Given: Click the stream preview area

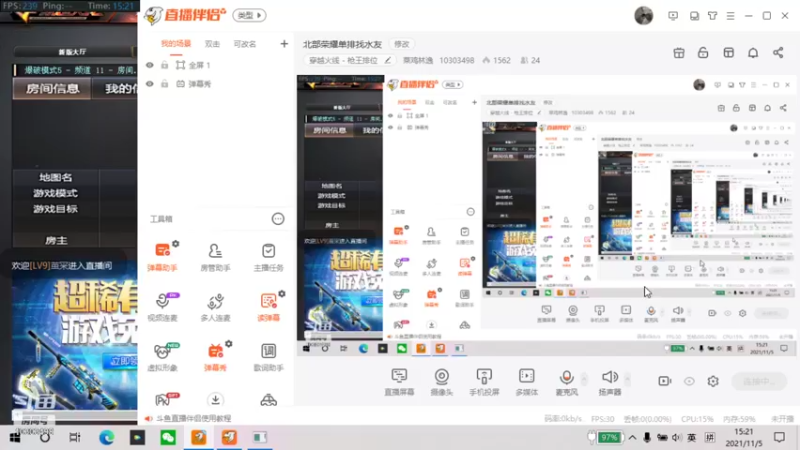Looking at the screenshot, I should pyautogui.click(x=546, y=215).
